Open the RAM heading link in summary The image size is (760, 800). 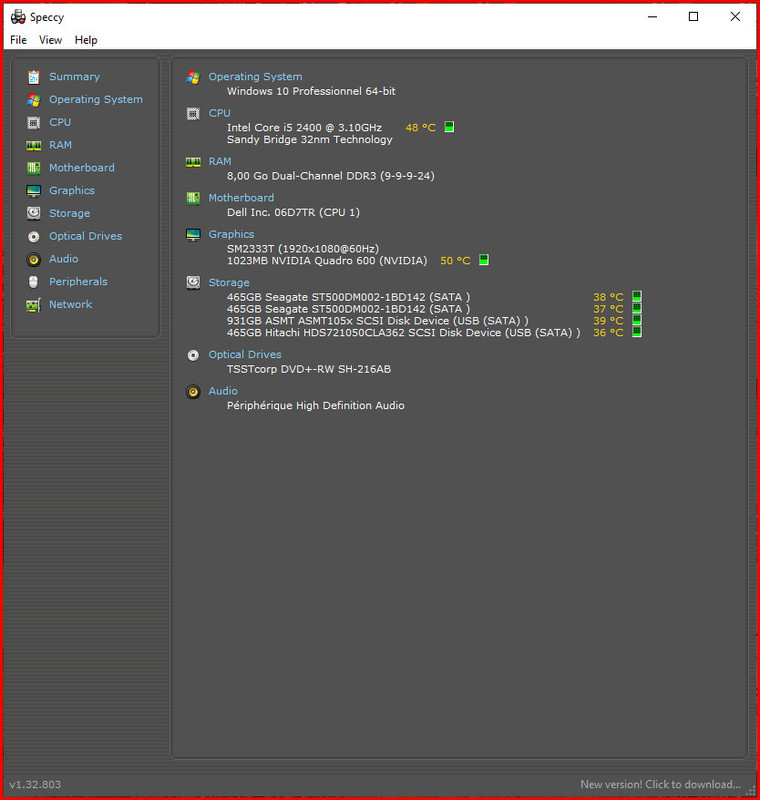[x=220, y=161]
